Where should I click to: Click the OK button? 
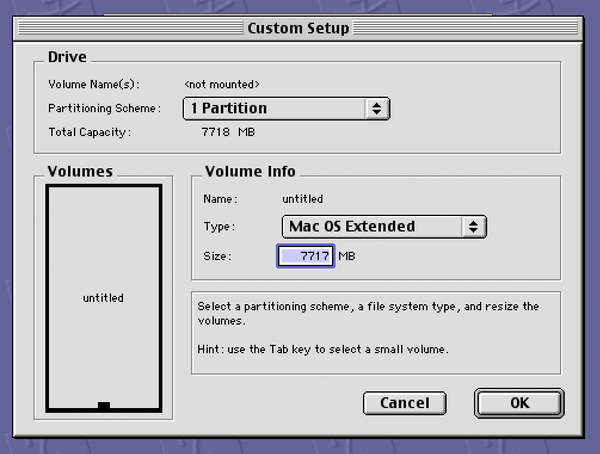pos(519,403)
